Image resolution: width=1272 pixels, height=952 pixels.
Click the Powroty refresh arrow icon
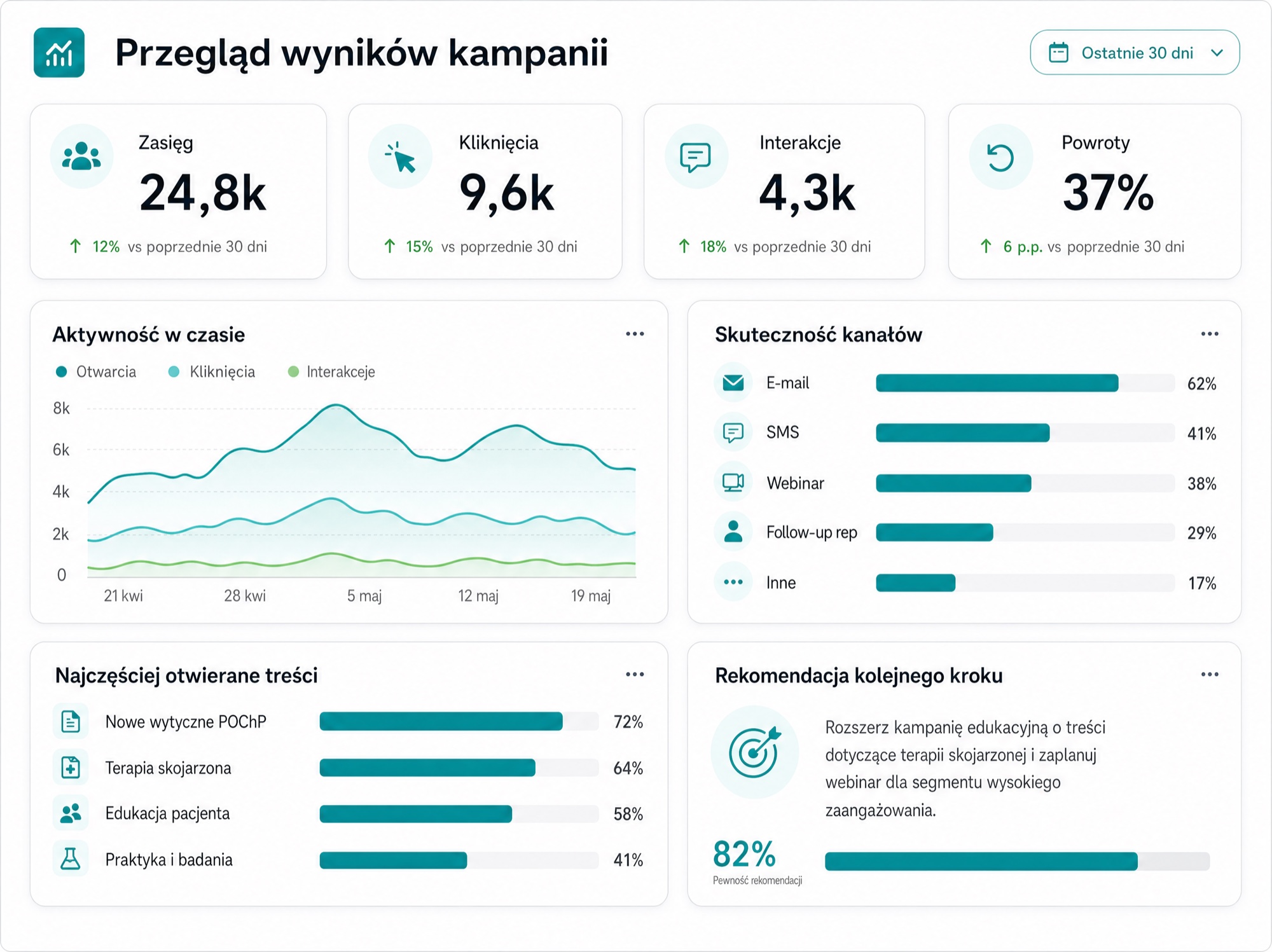tap(1000, 156)
